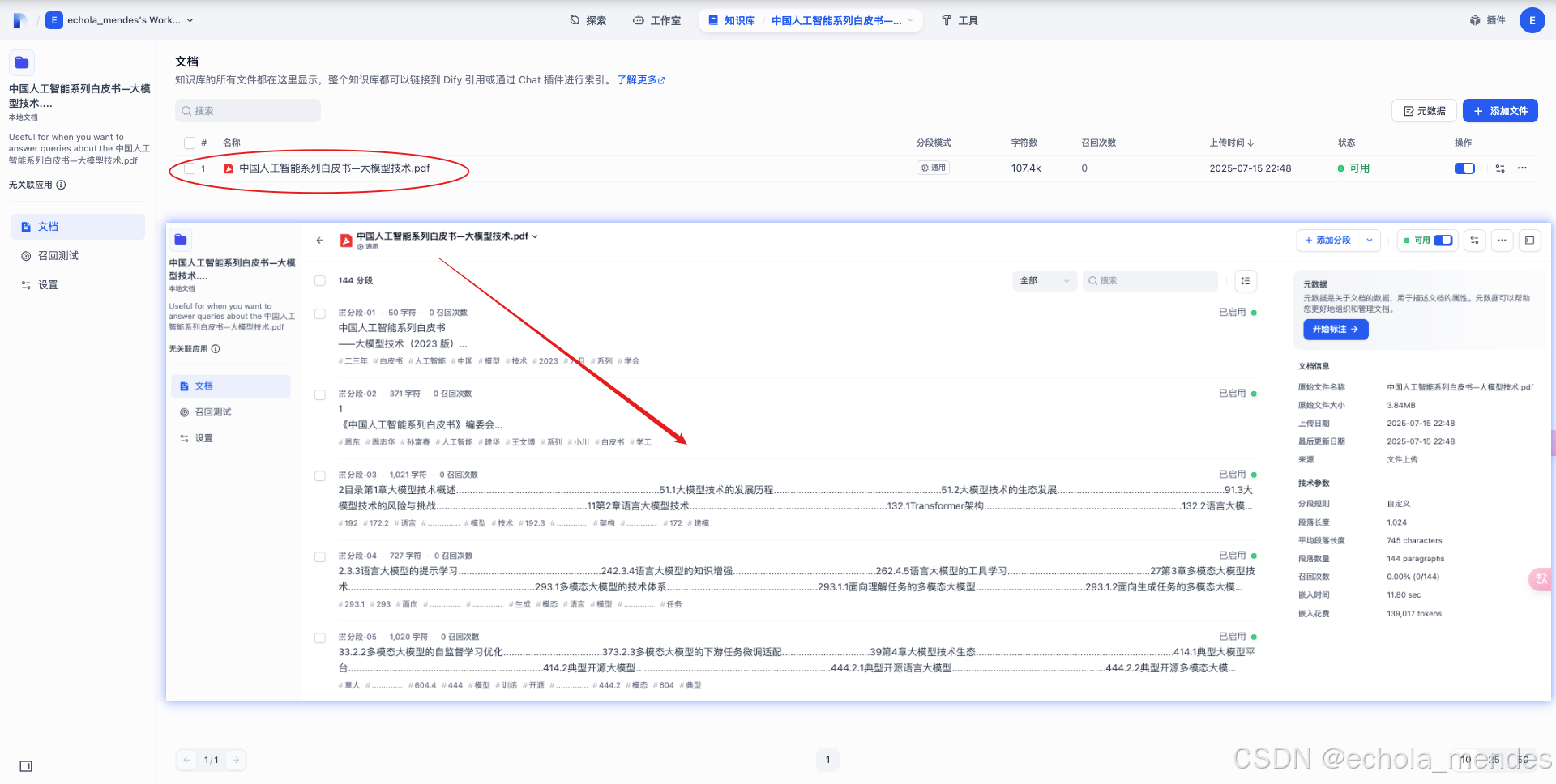Click the 107.4k character count cell
This screenshot has height=784, width=1556.
pos(1026,168)
